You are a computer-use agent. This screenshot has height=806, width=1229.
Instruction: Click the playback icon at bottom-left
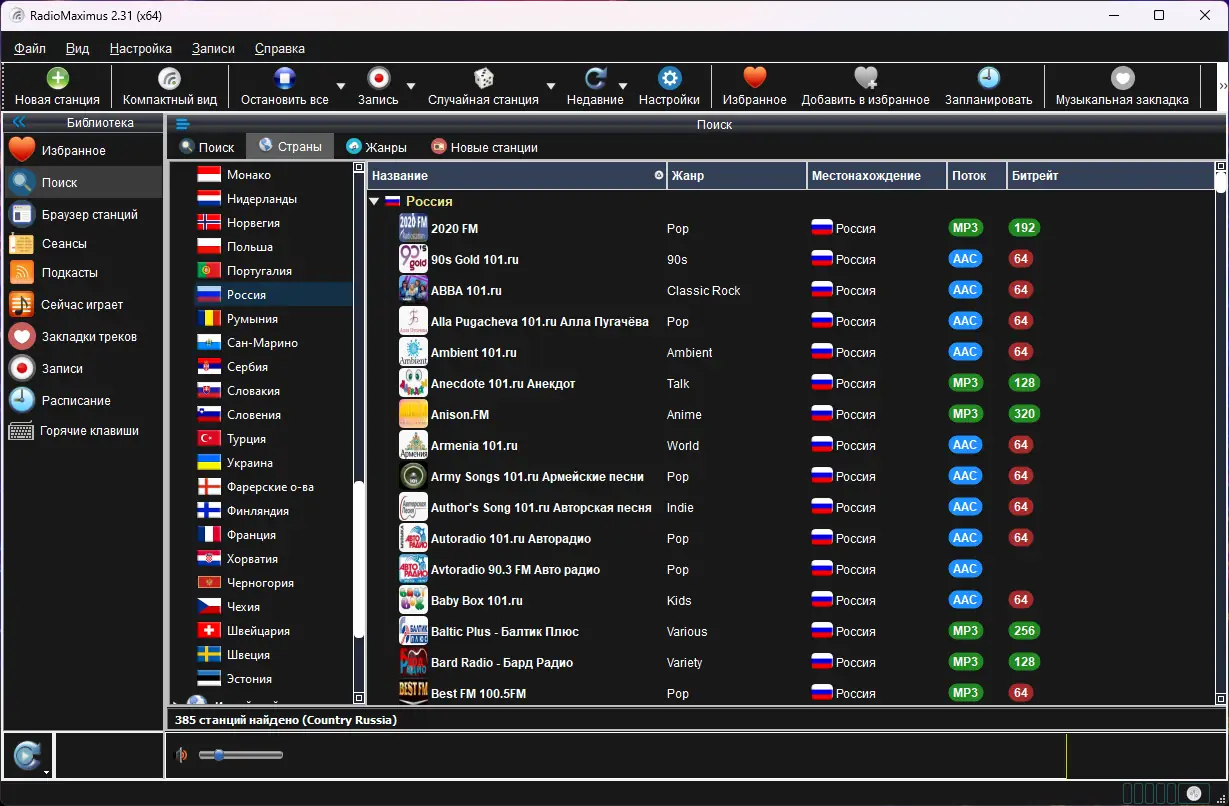point(26,755)
